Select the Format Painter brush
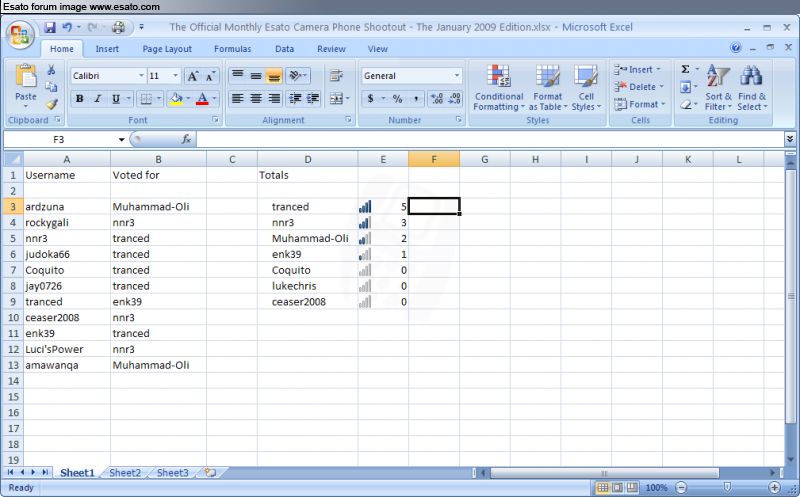800x497 pixels. tap(52, 104)
